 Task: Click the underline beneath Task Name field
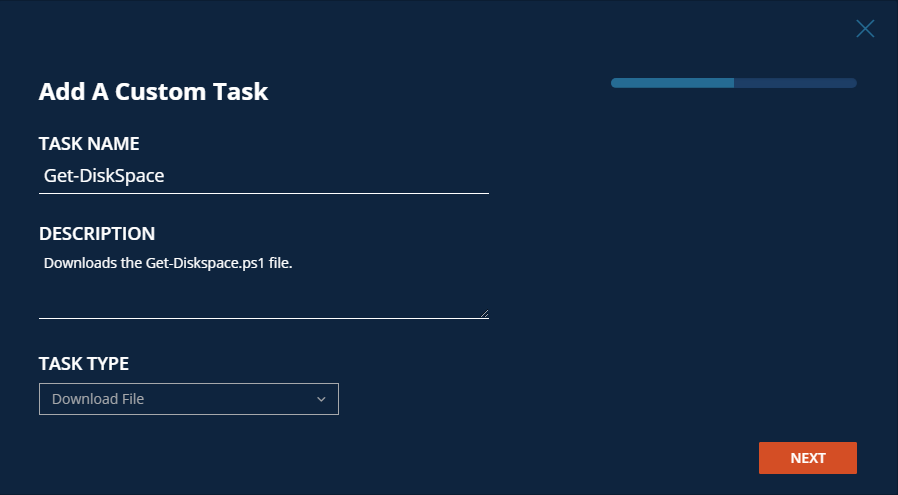(x=263, y=192)
